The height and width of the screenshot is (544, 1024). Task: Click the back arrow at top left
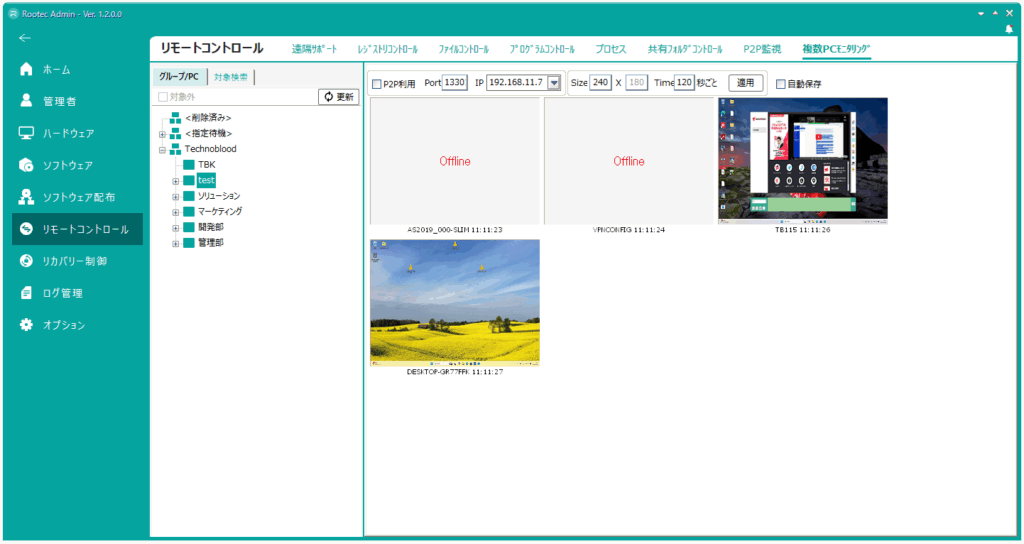[x=25, y=38]
